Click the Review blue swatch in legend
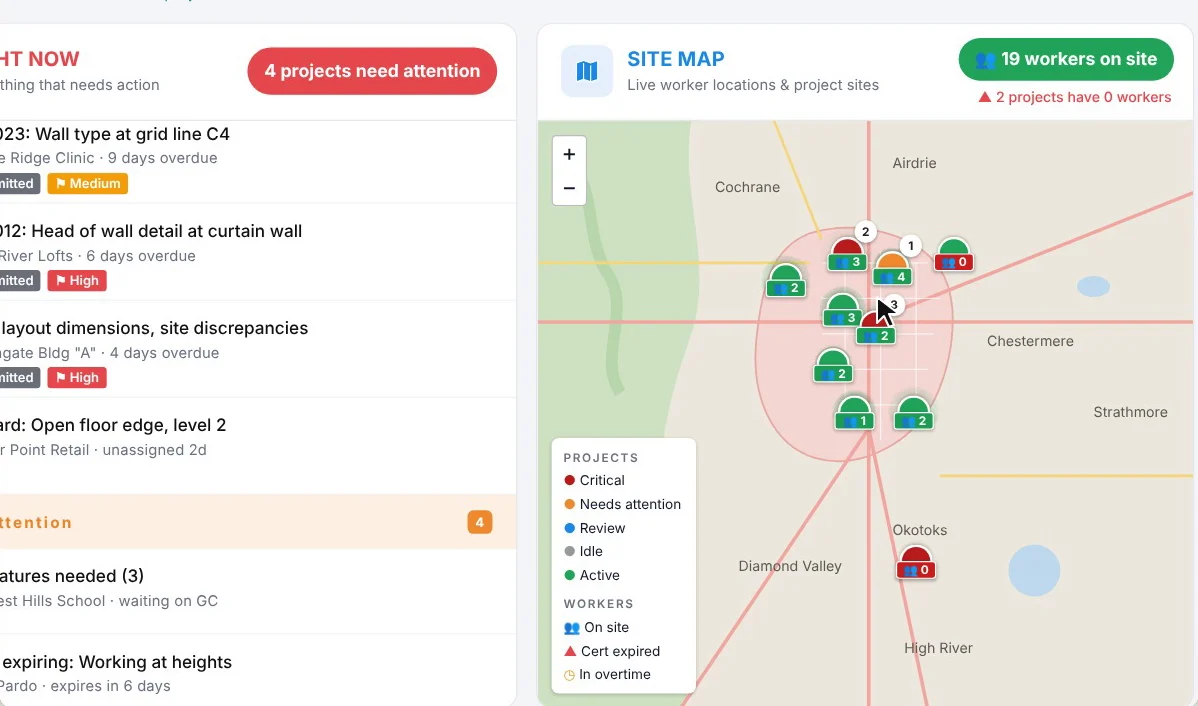1198x706 pixels. pyautogui.click(x=569, y=528)
